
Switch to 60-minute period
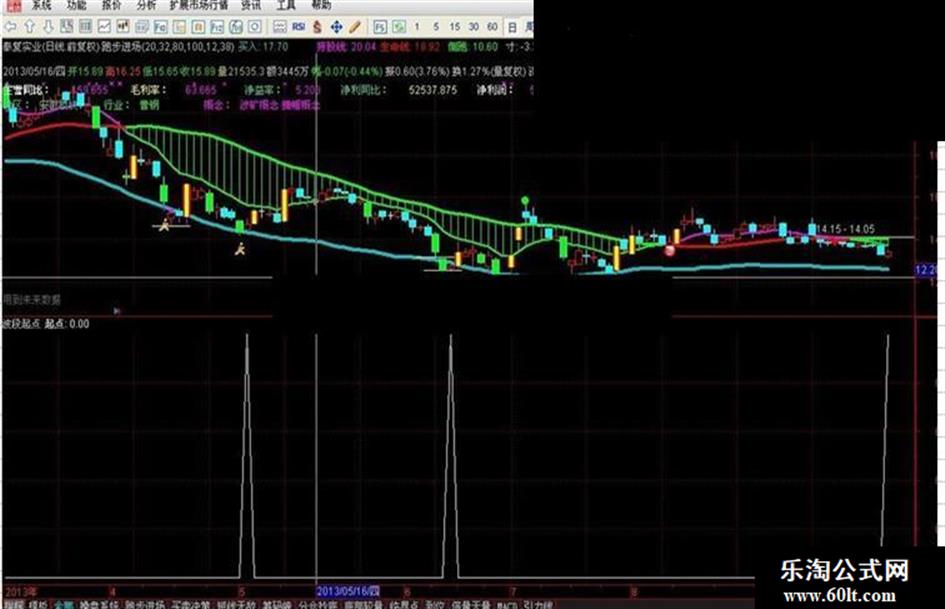(x=492, y=27)
